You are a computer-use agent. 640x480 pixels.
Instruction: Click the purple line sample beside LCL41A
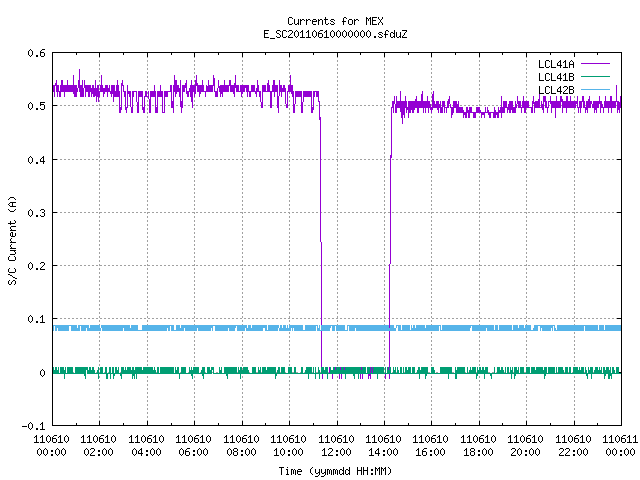[595, 64]
